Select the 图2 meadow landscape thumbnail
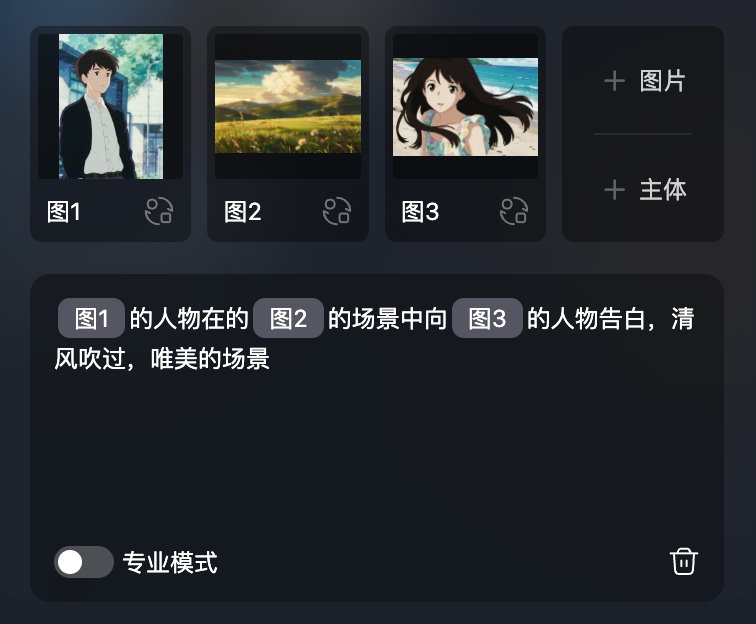Image resolution: width=756 pixels, height=624 pixels. coord(288,106)
